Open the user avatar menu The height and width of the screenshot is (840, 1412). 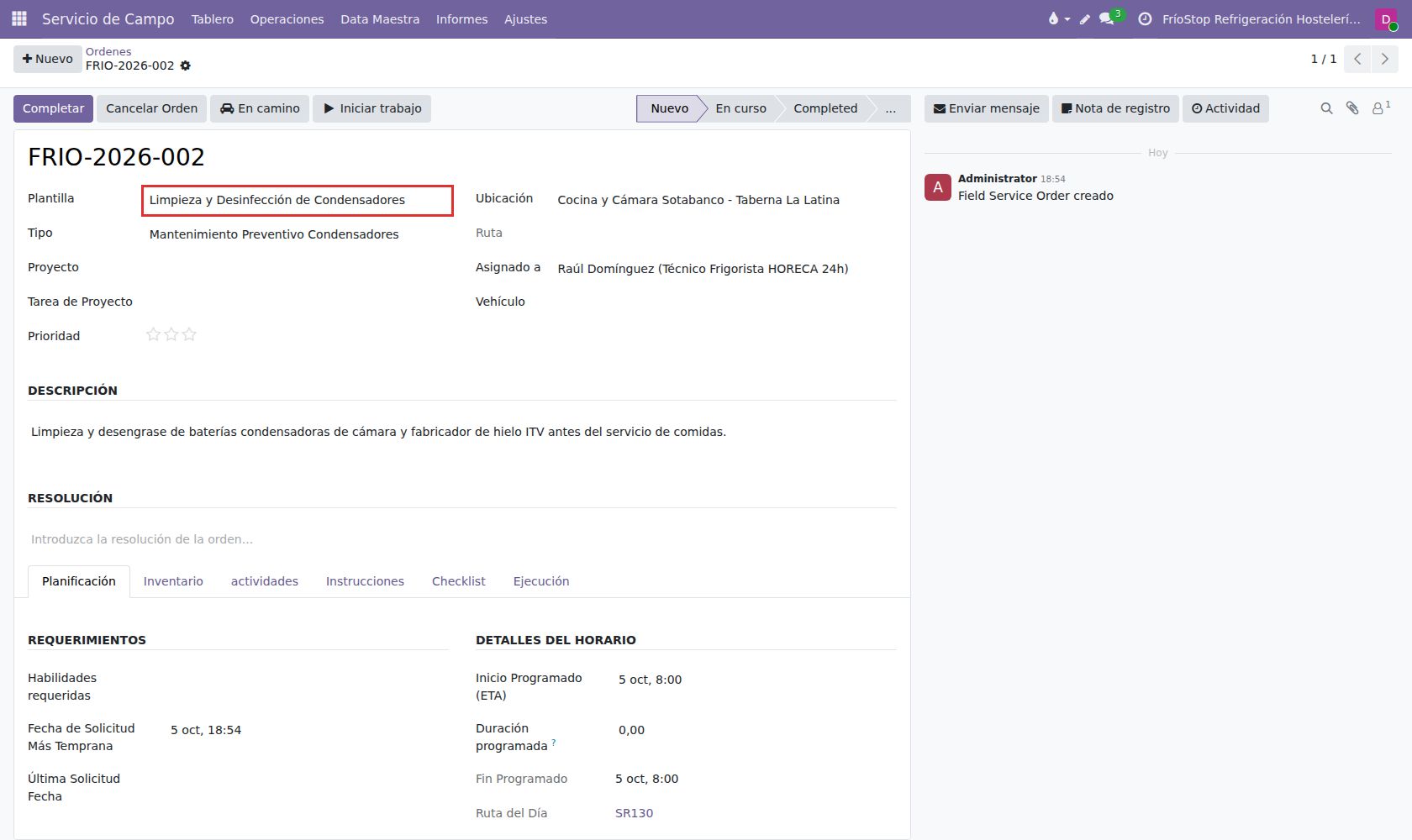(x=1386, y=18)
